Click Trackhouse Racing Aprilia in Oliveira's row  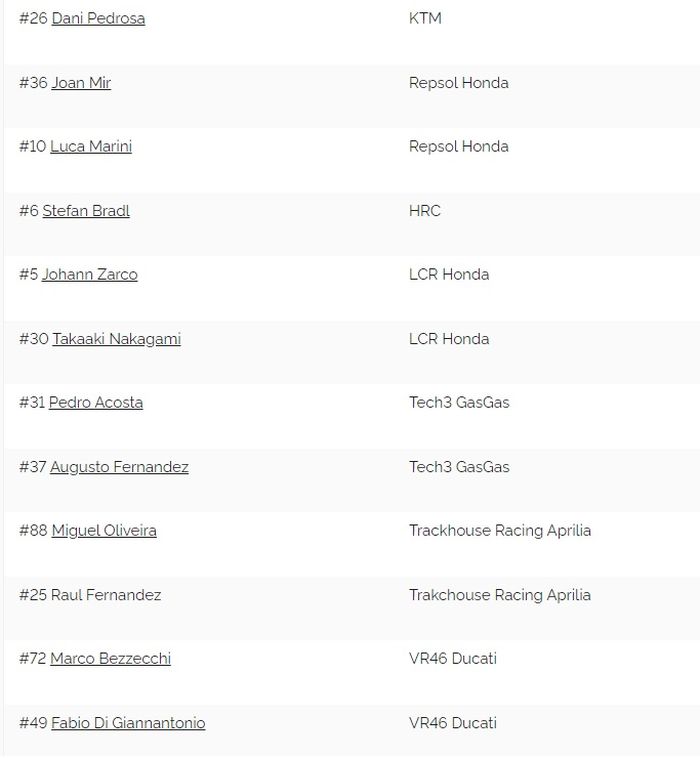click(x=500, y=530)
